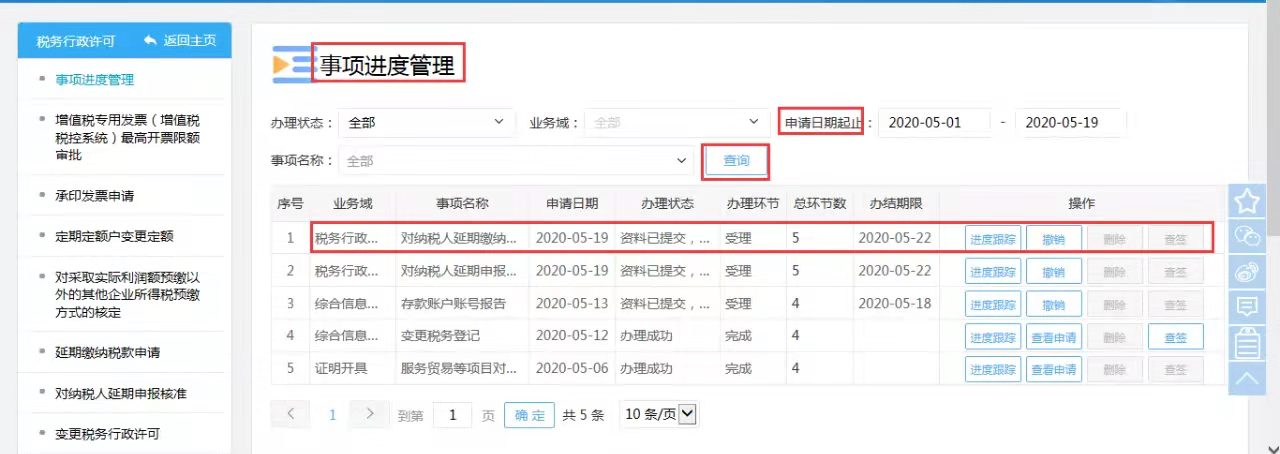
Task: Click the 证明开具 cell in row 5
Action: [353, 369]
